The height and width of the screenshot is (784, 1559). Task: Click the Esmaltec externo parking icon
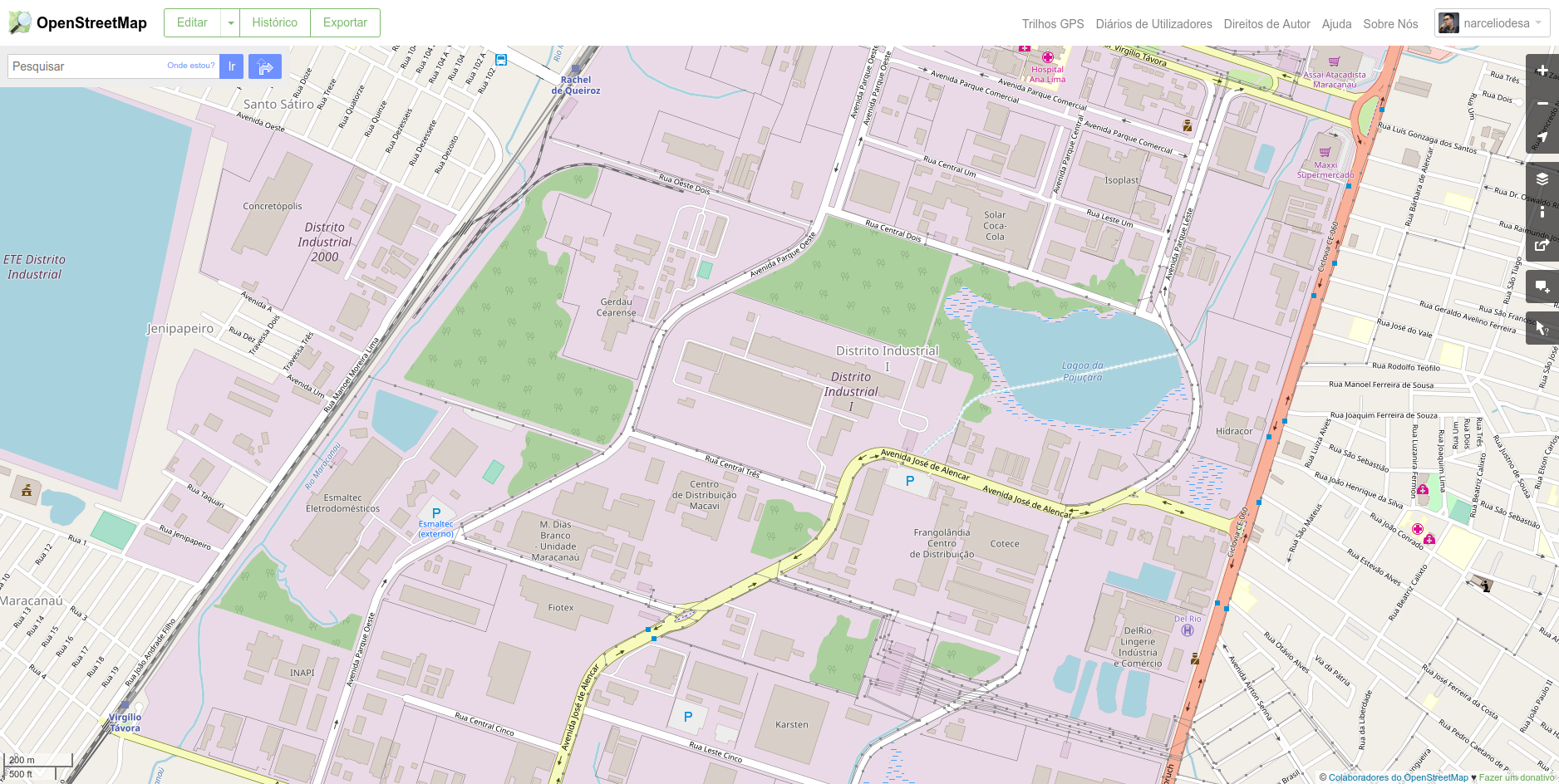[x=436, y=513]
